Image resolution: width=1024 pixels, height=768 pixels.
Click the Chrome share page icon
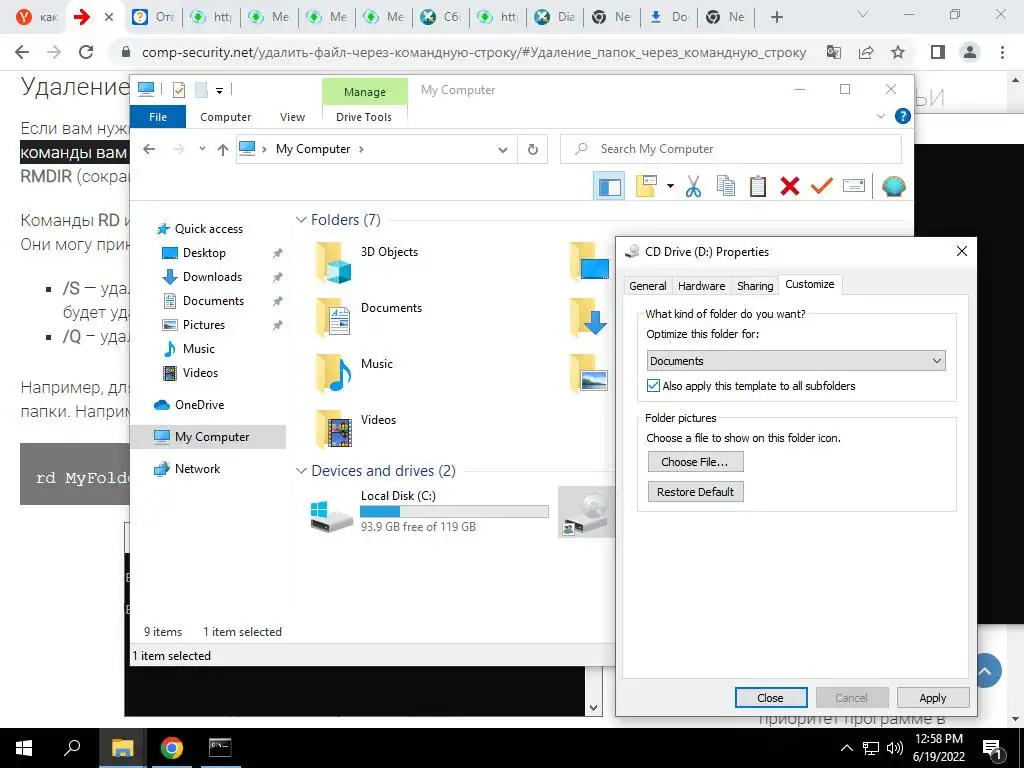[x=866, y=52]
